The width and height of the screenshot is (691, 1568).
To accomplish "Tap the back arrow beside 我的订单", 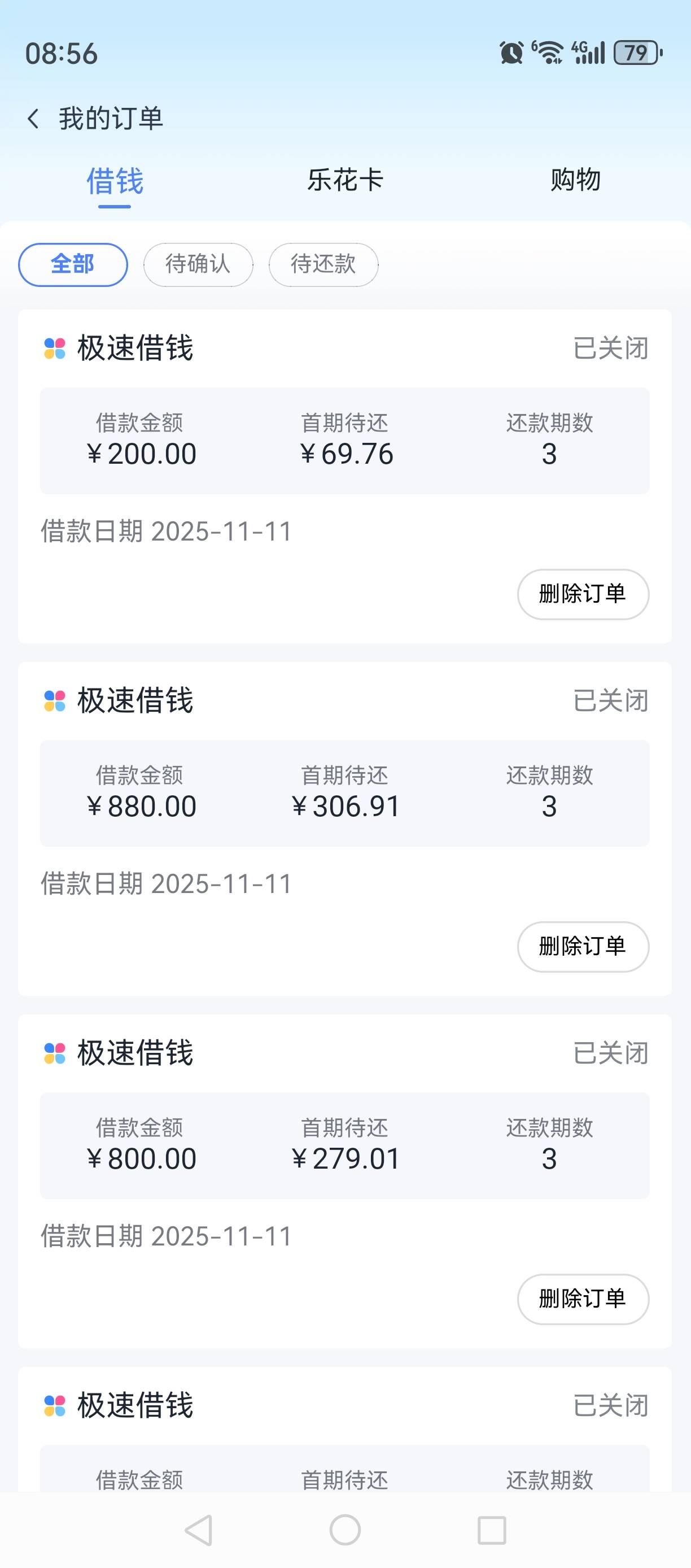I will (x=33, y=119).
